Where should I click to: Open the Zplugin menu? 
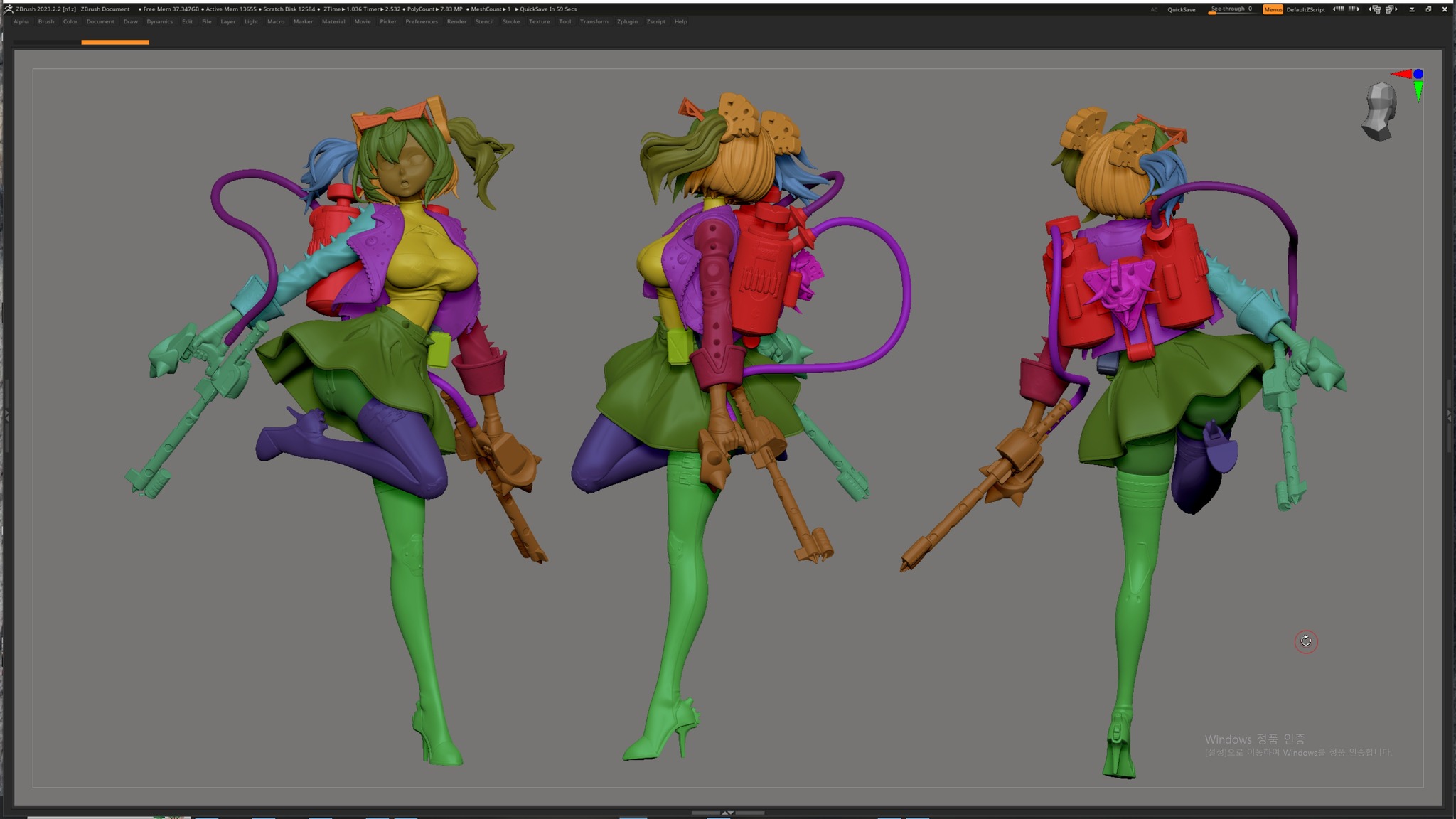coord(627,22)
